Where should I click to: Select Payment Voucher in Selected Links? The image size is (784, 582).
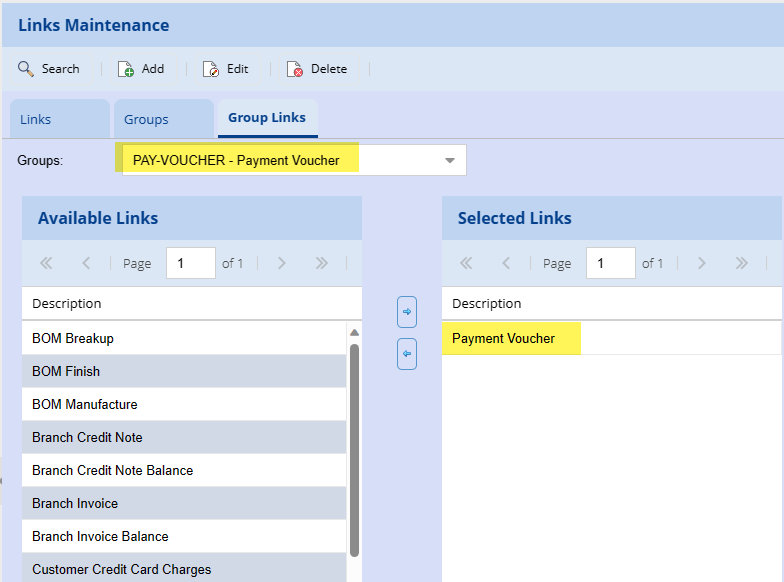503,338
